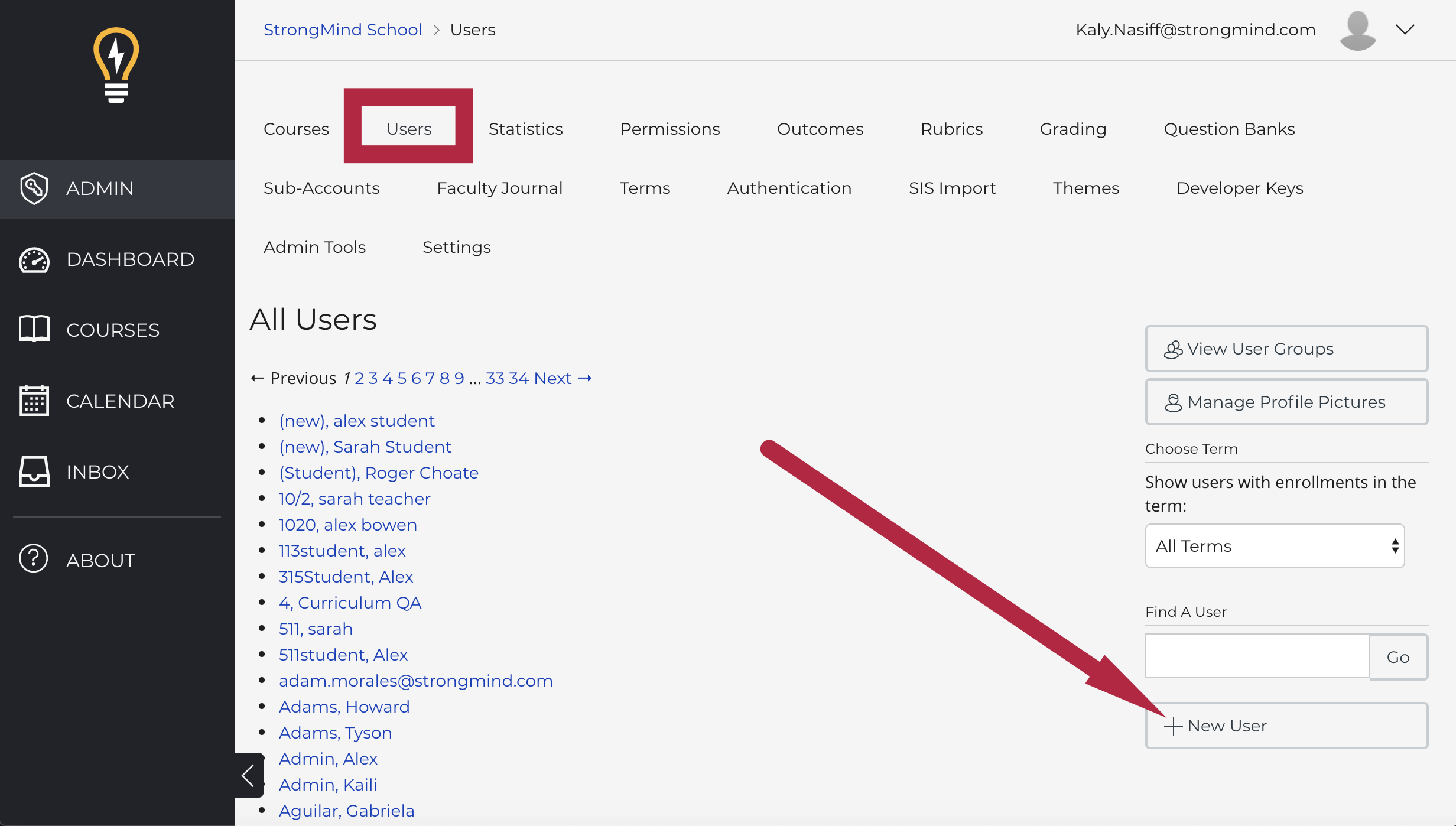
Task: Open the Courses book icon
Action: tap(34, 329)
